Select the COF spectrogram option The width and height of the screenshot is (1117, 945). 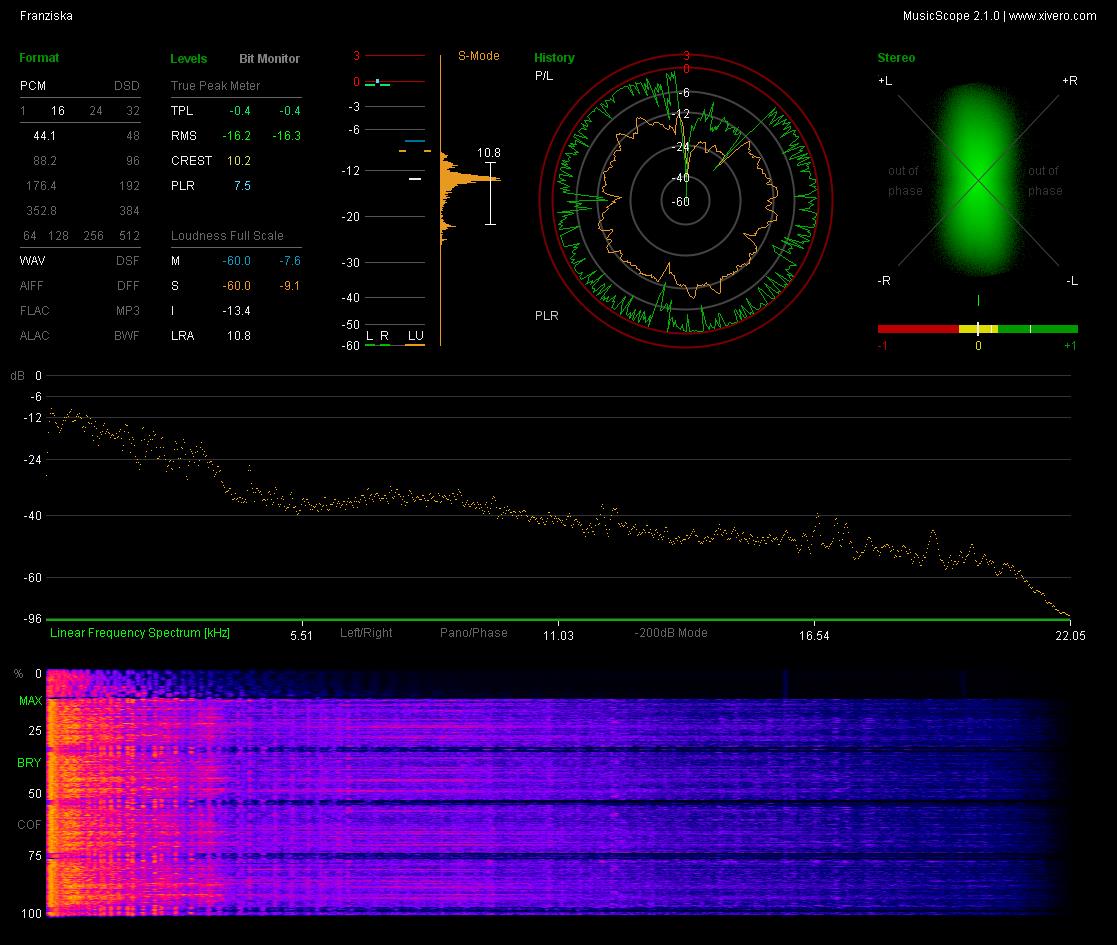(29, 825)
